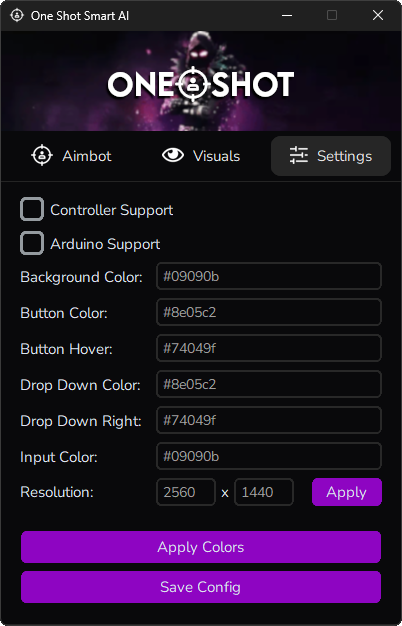
Task: Click the sliders icon on the Settings tab
Action: 299,155
